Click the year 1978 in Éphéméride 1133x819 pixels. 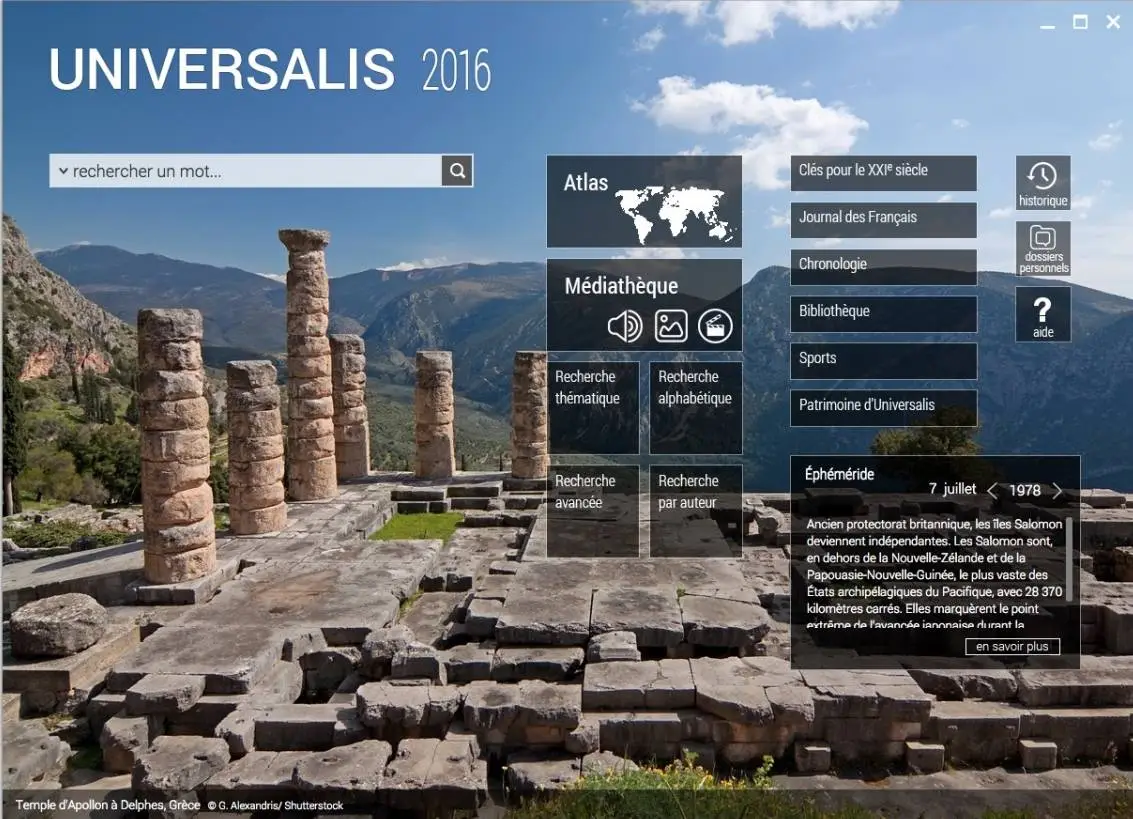1025,490
